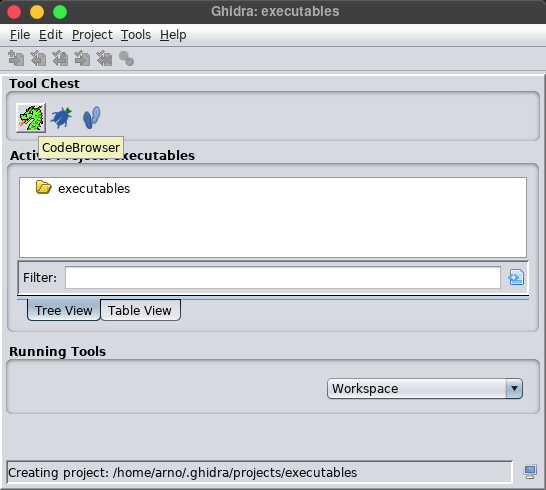This screenshot has width=546, height=490.
Task: Open filter options icon beside Filter field
Action: (516, 277)
